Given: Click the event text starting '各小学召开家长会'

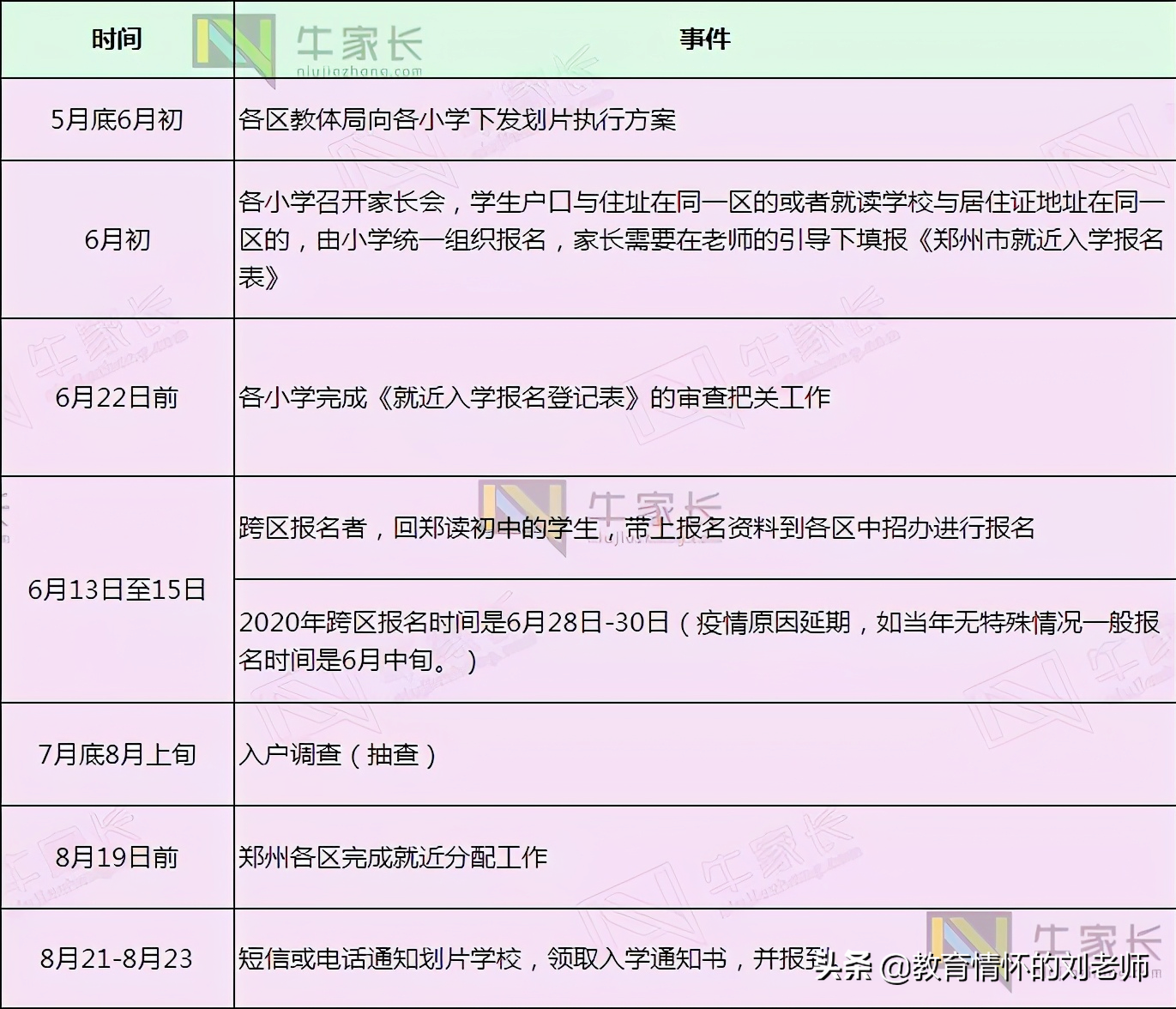Looking at the screenshot, I should [702, 239].
